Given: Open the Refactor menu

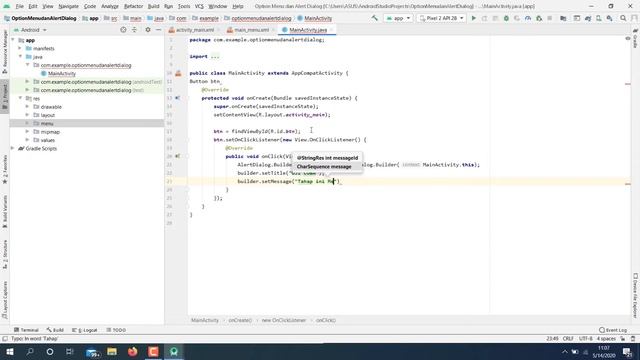Looking at the screenshot, I should 133,6.
